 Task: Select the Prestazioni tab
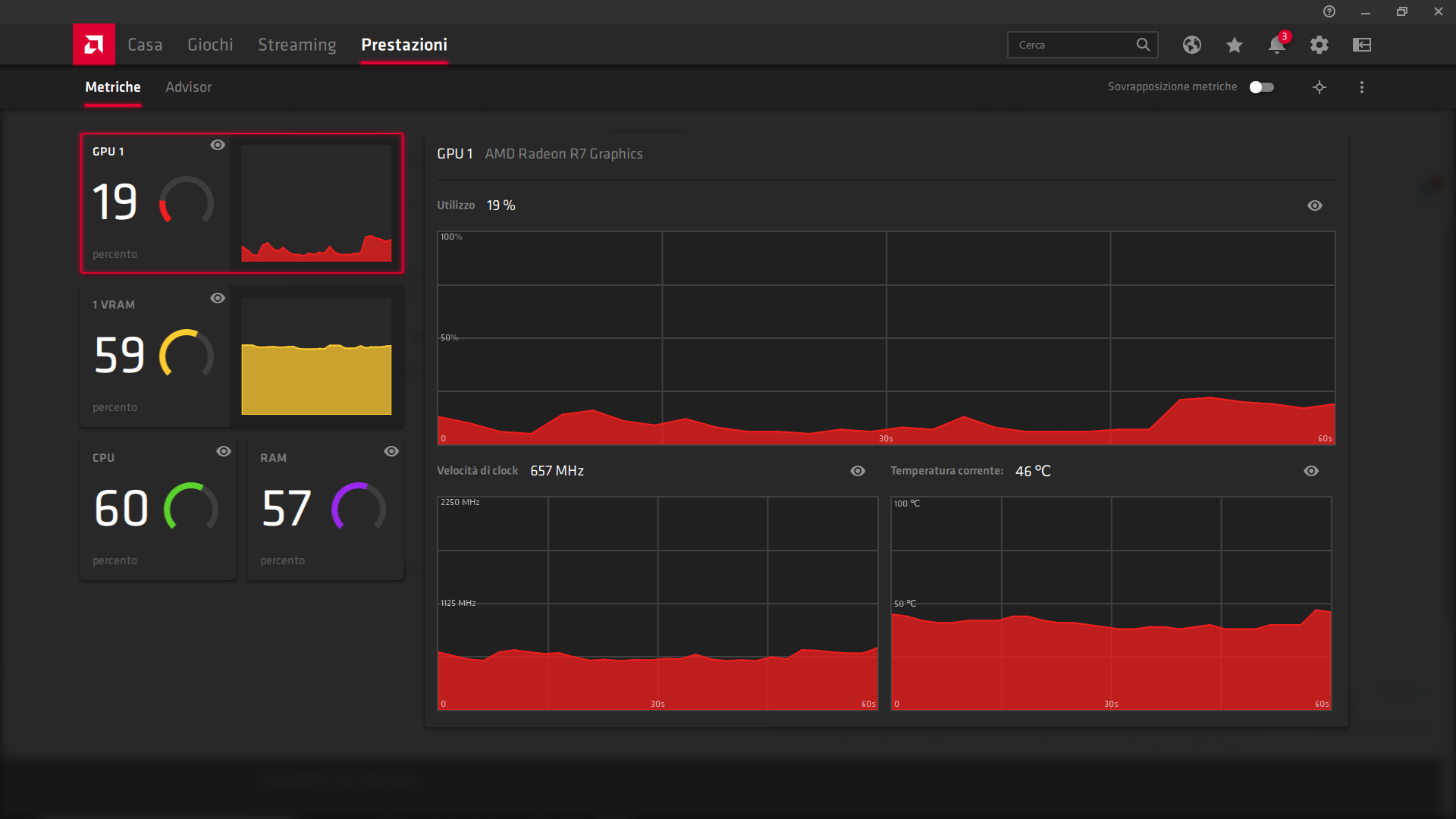click(x=404, y=45)
